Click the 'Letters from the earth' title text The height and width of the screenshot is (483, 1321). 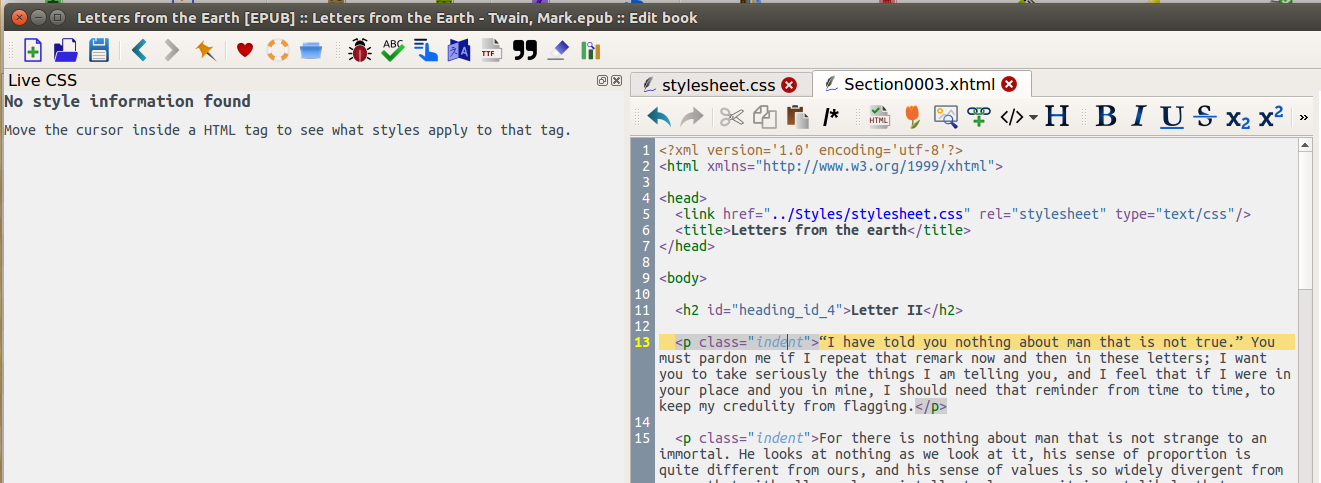click(x=819, y=230)
